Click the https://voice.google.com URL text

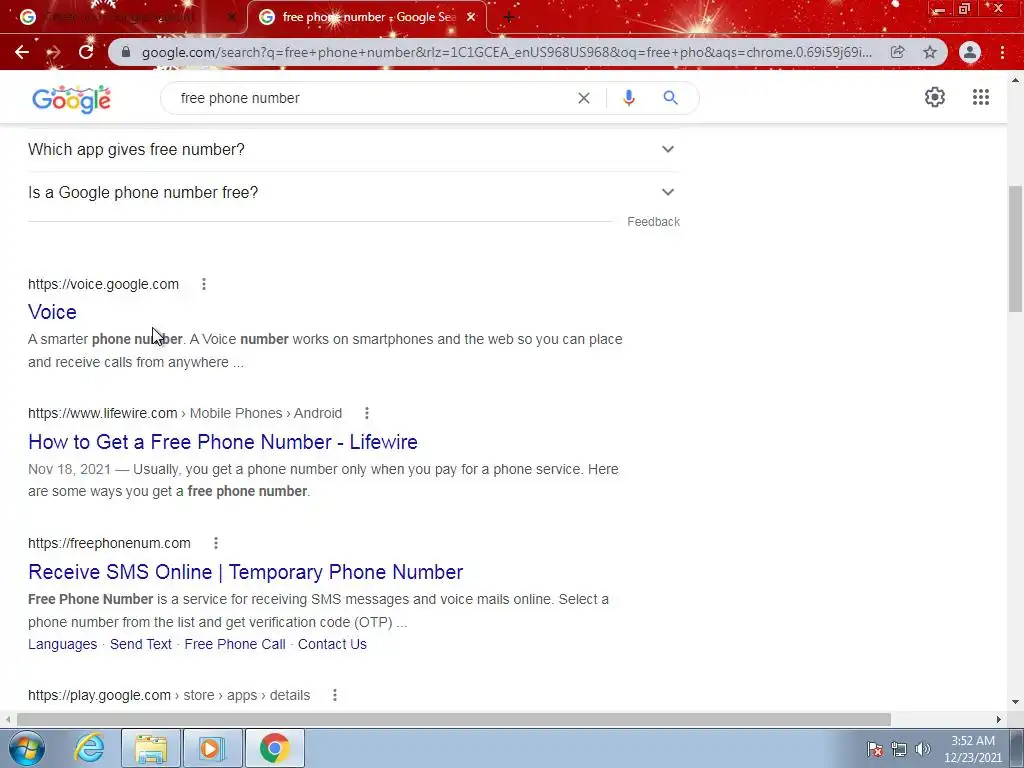[103, 284]
